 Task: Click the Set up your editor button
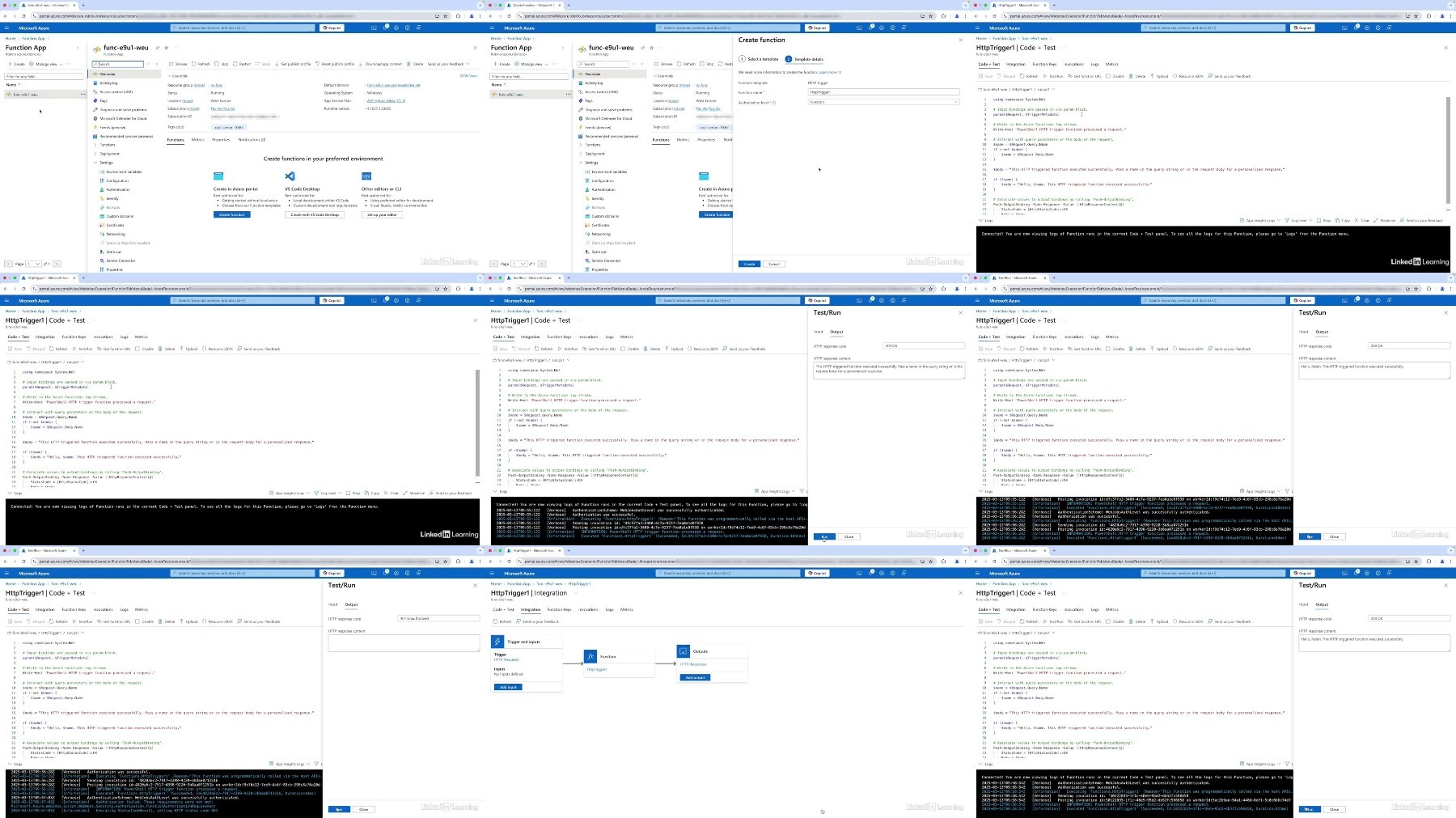point(382,214)
